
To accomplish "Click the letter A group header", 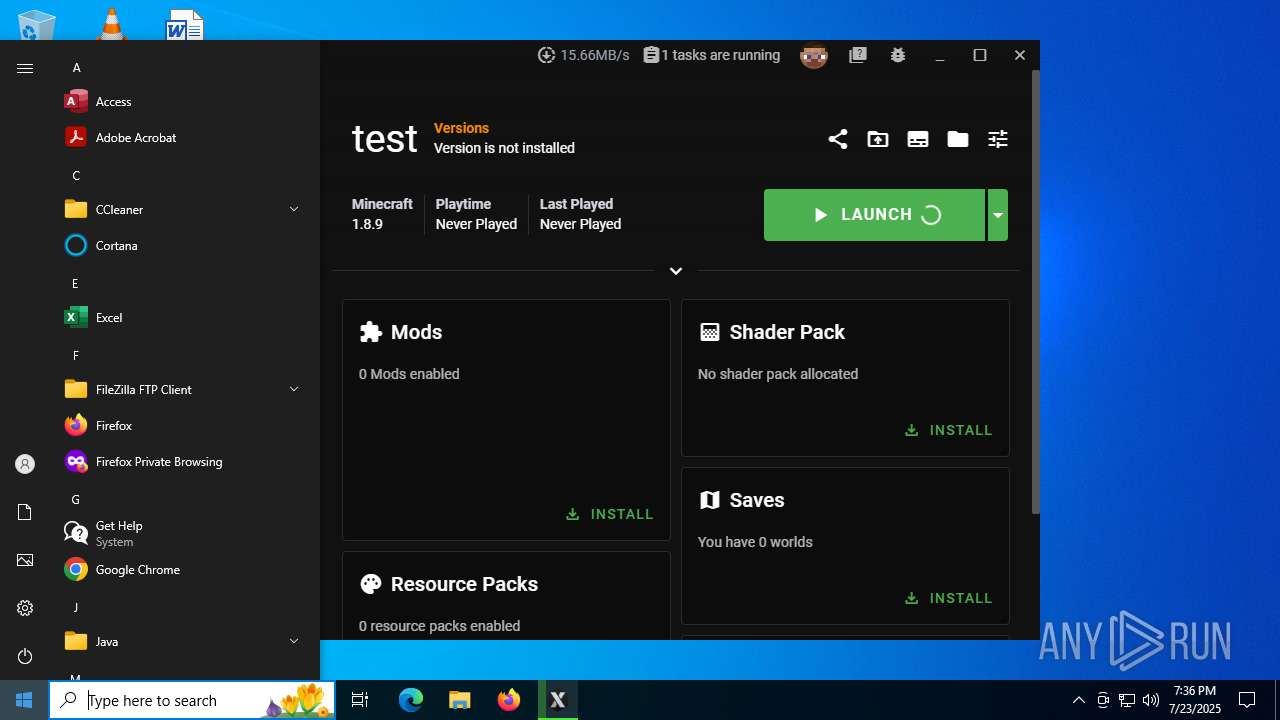I will tap(76, 68).
